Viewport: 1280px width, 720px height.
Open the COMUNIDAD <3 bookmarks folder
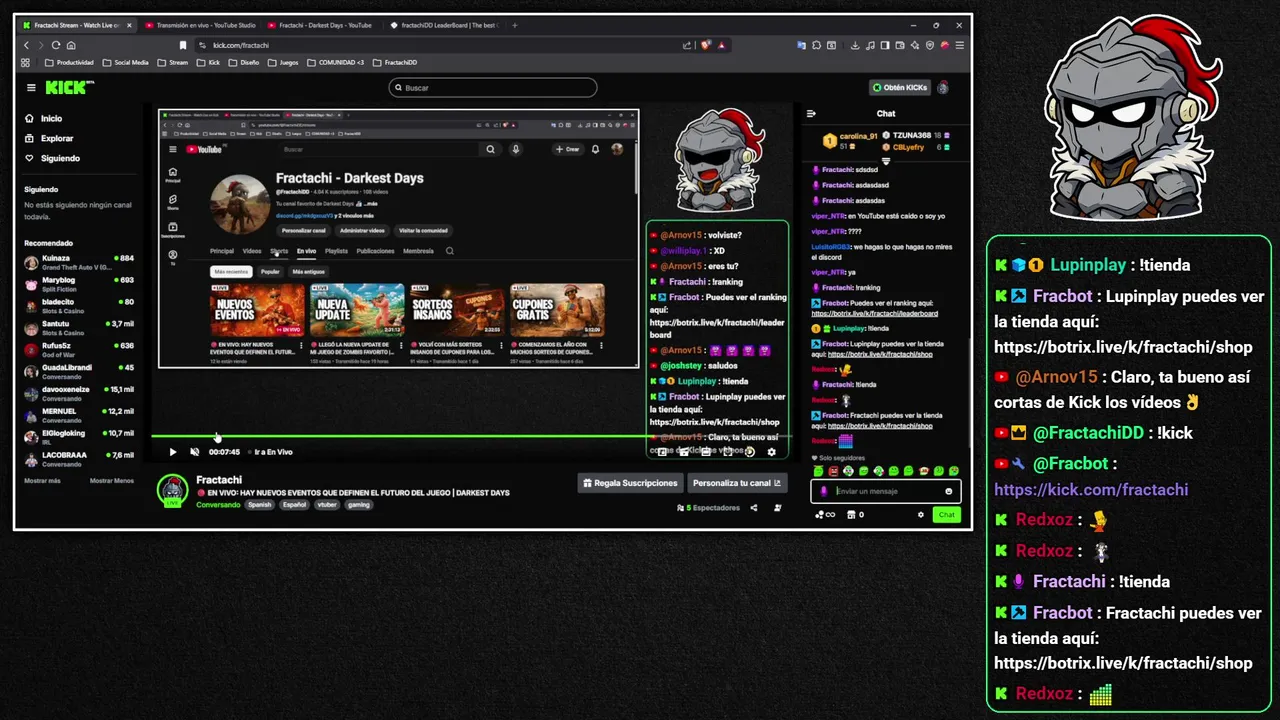[x=335, y=62]
